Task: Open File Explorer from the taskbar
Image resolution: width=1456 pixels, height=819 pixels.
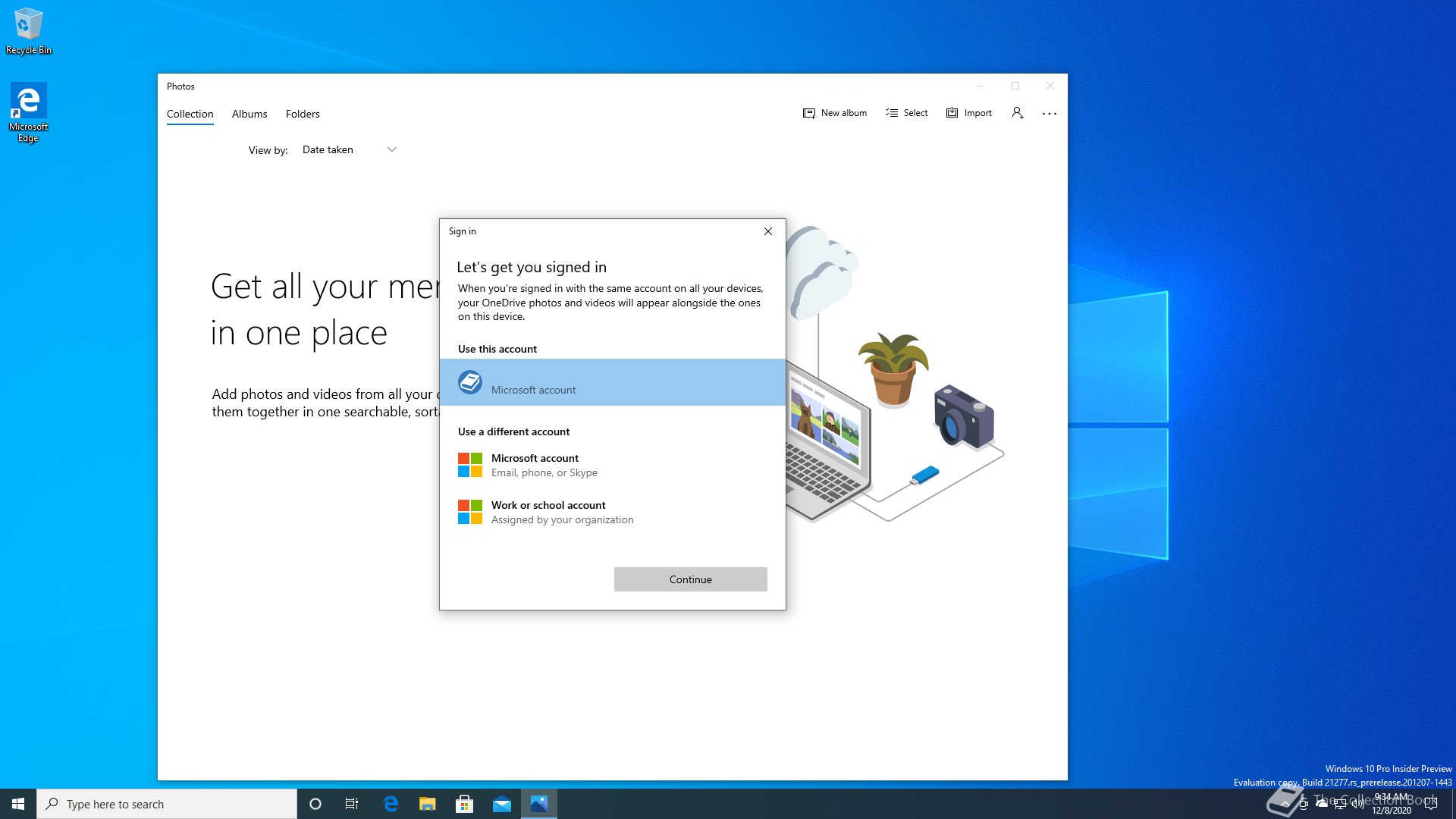Action: click(428, 804)
